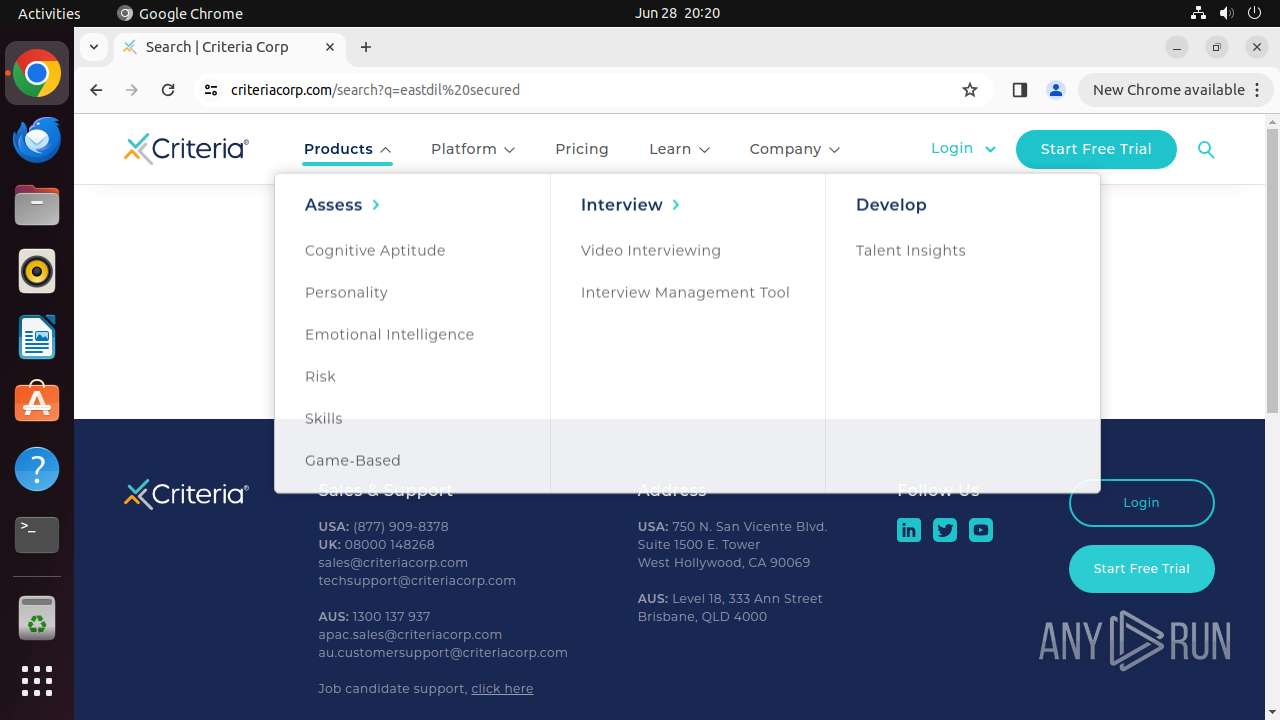
Task: Open the Develop heading in menu
Action: click(x=891, y=205)
